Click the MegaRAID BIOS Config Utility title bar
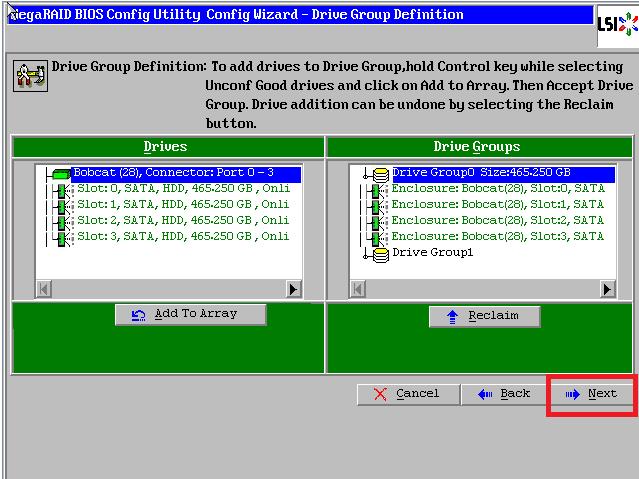The height and width of the screenshot is (479, 639). point(301,15)
